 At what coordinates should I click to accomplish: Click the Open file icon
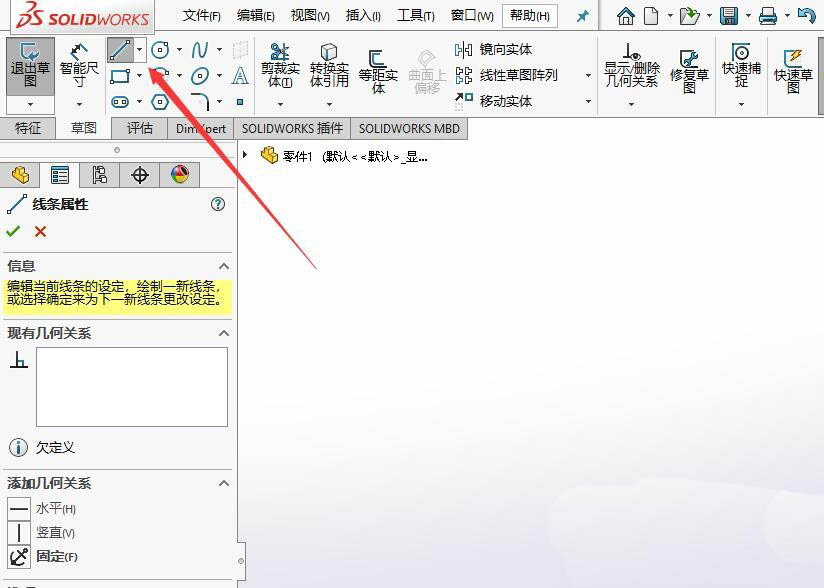[x=689, y=16]
